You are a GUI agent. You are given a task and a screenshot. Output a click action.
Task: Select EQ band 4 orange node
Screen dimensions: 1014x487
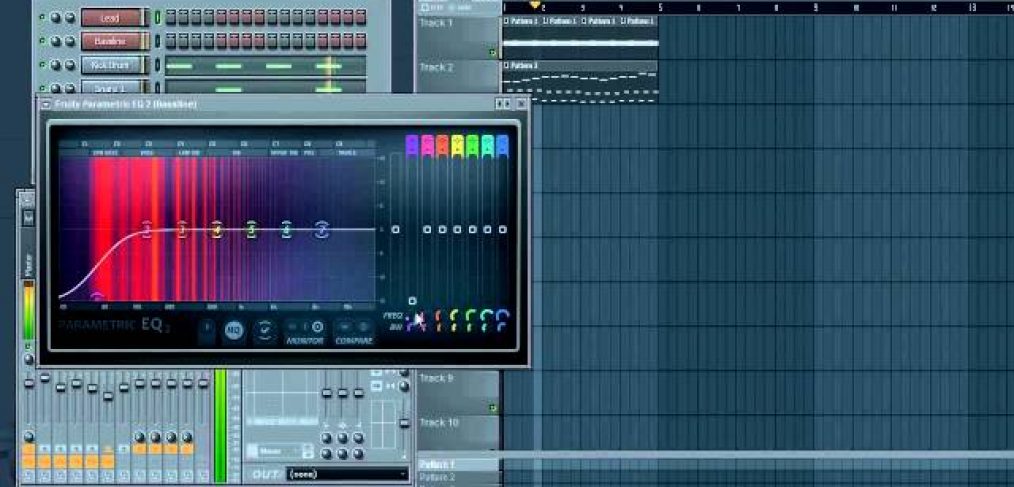point(217,229)
